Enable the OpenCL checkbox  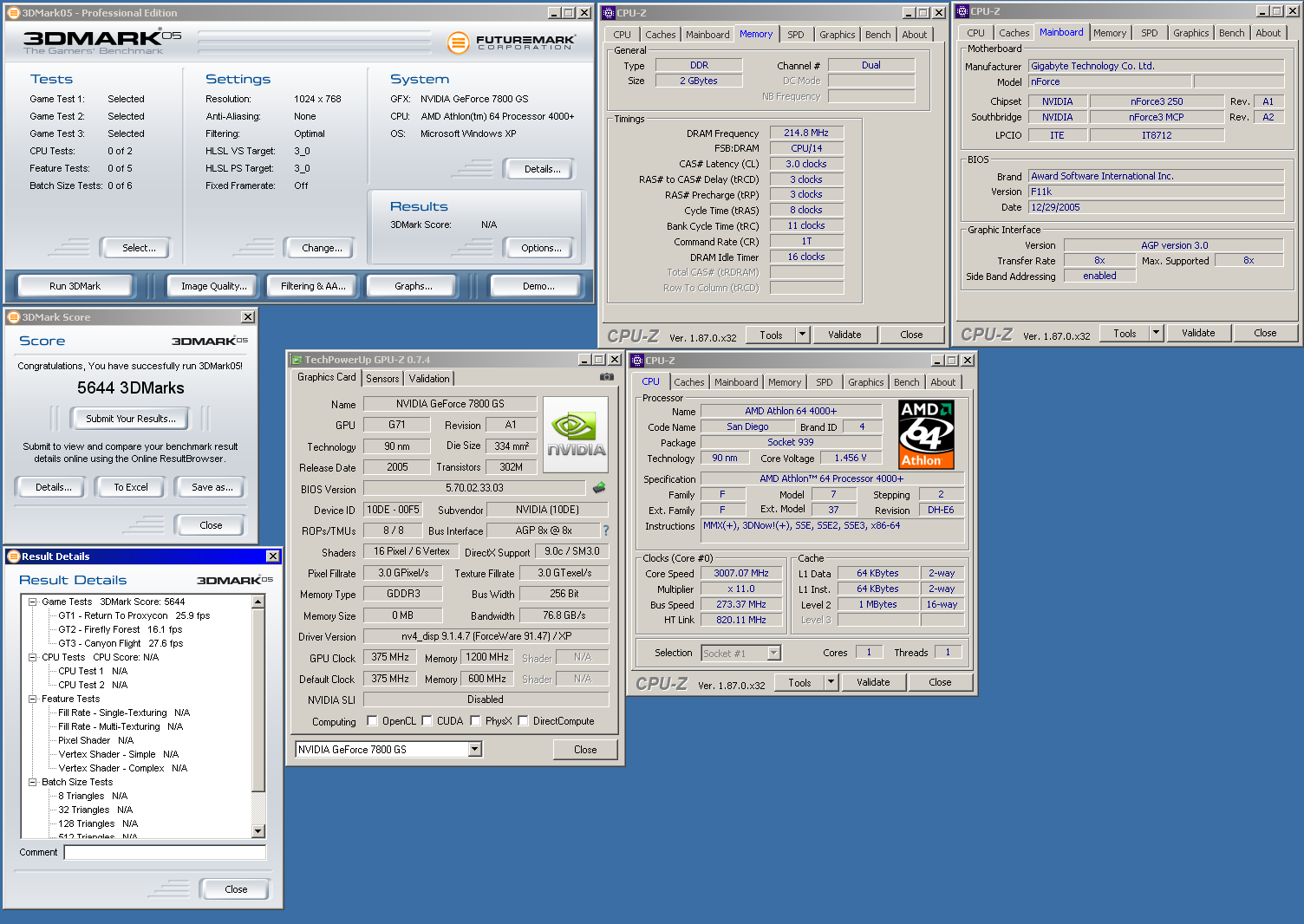[x=372, y=721]
